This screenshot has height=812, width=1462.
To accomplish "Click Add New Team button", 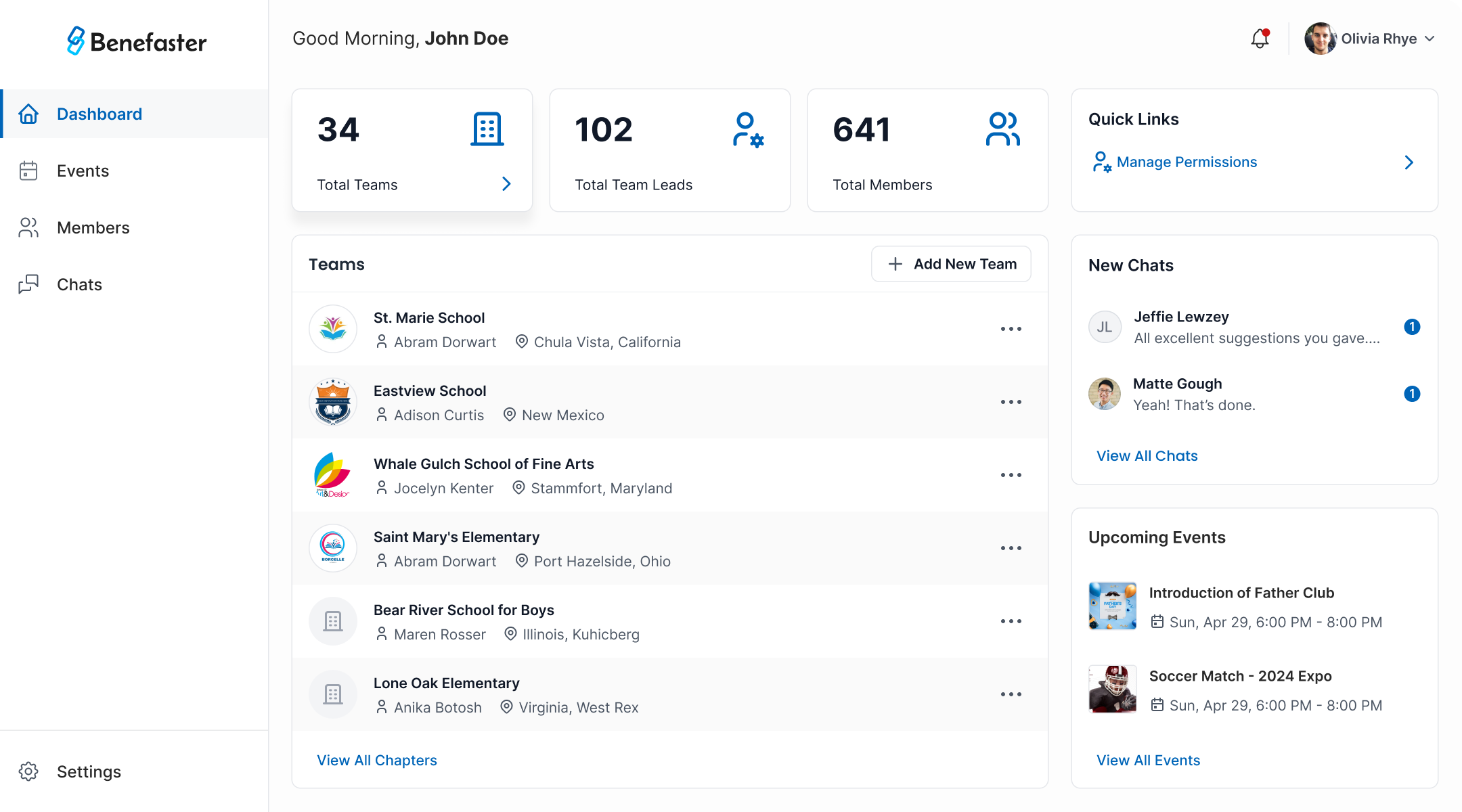I will (951, 264).
